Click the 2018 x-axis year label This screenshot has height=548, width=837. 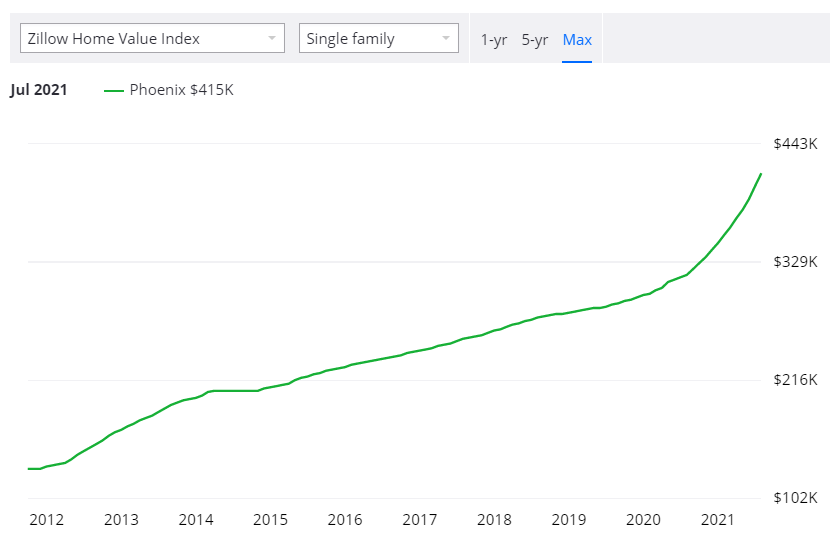coord(494,520)
